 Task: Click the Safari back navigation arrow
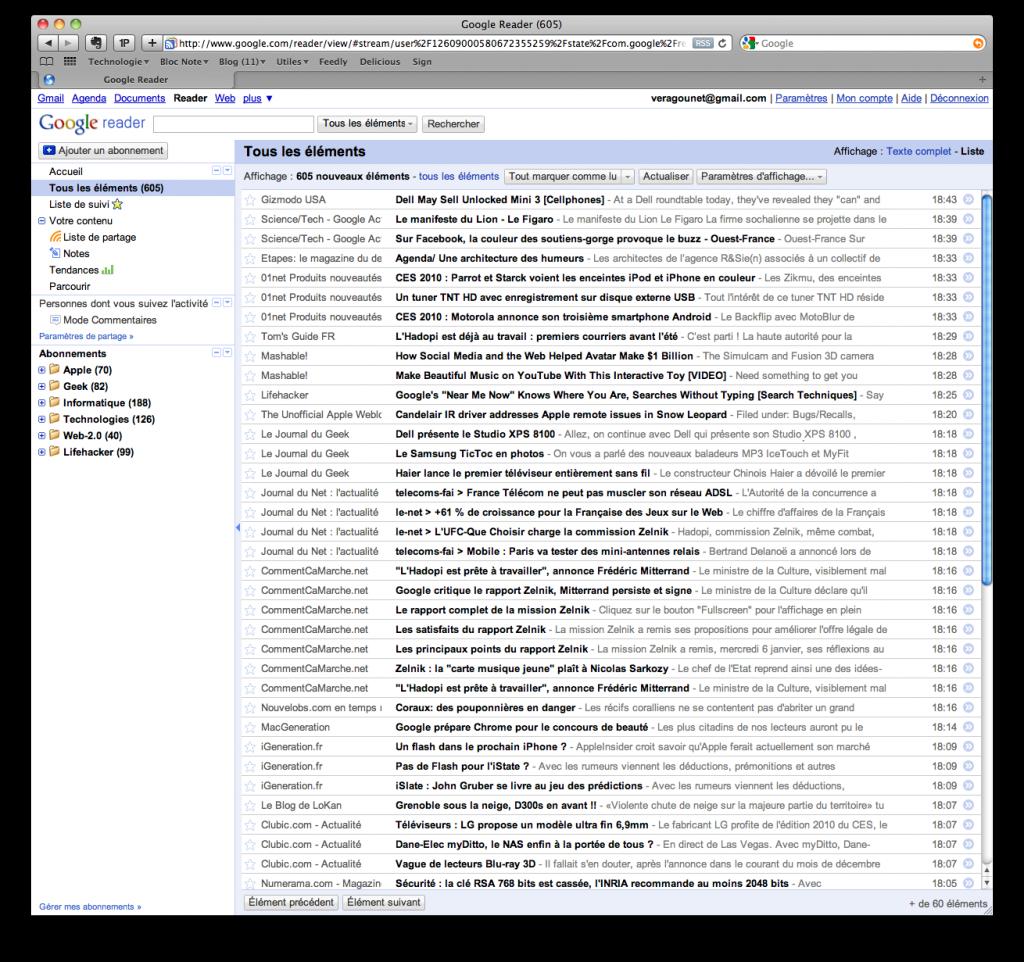[x=48, y=43]
